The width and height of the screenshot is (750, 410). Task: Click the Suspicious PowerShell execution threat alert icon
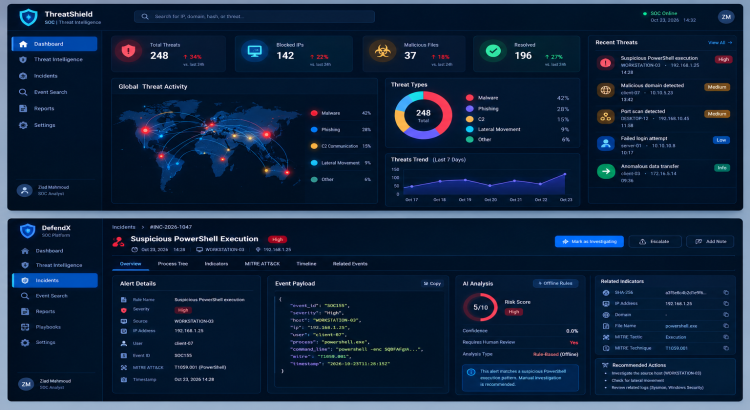[606, 63]
